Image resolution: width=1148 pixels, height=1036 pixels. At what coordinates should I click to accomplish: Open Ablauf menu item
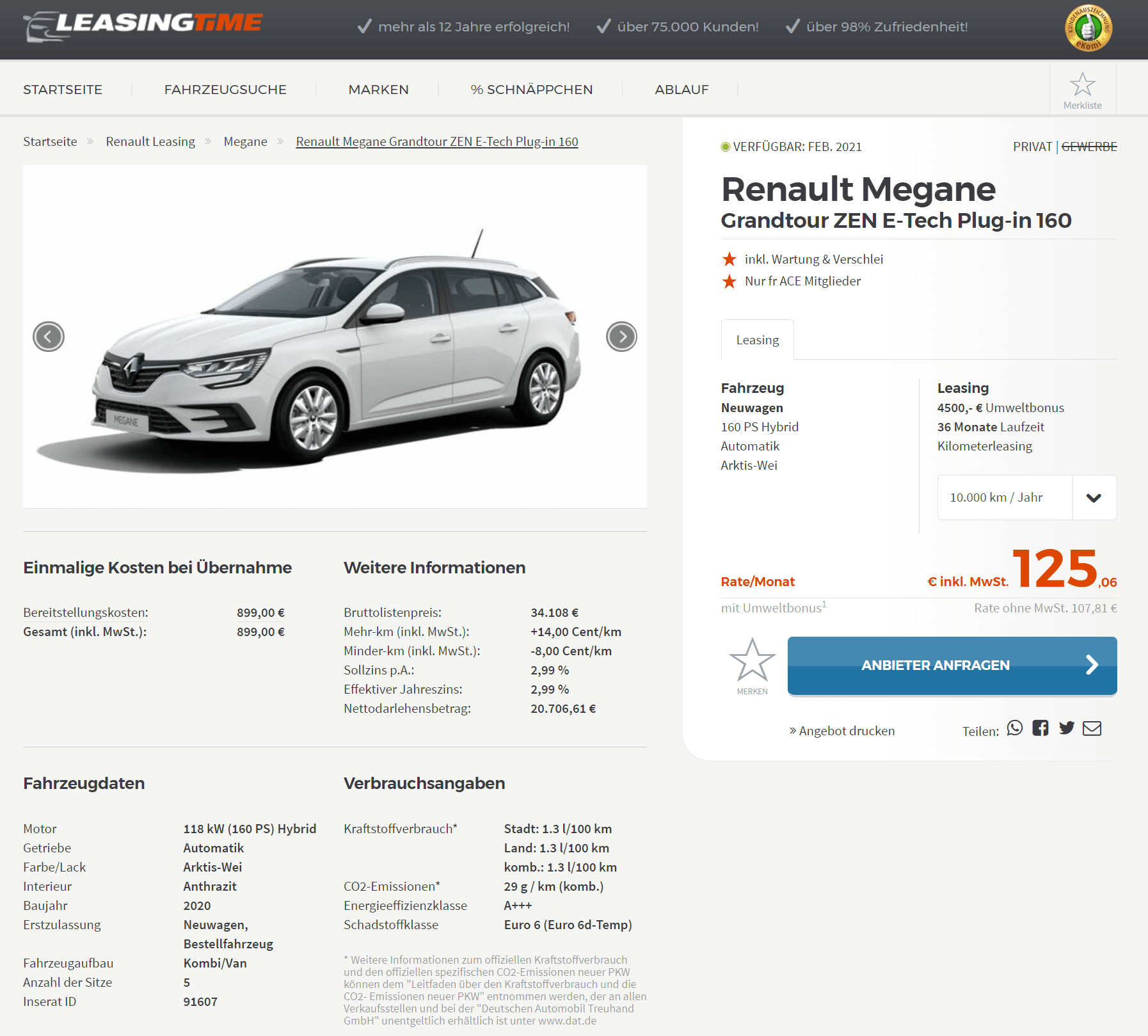(x=682, y=90)
